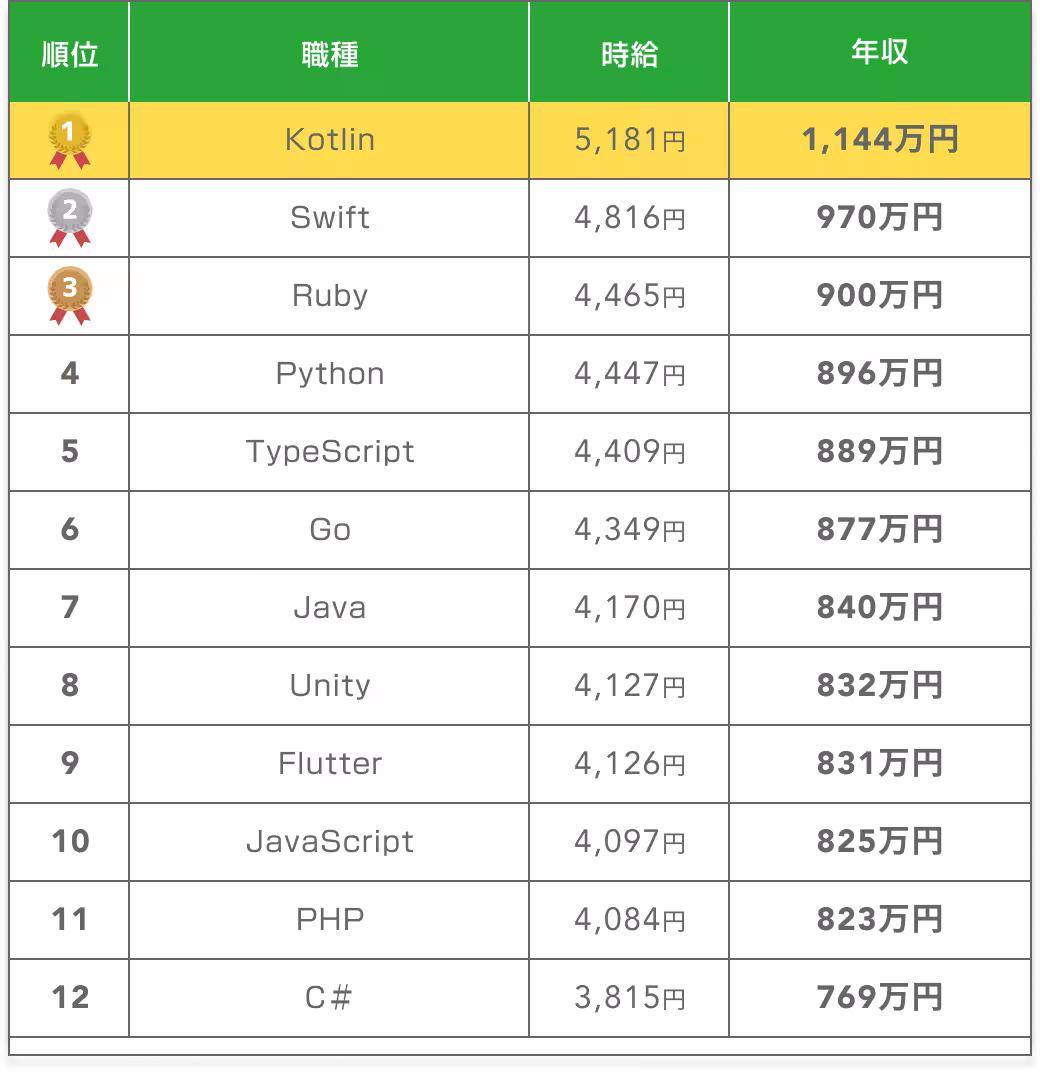Select the TypeScript cell

(329, 452)
